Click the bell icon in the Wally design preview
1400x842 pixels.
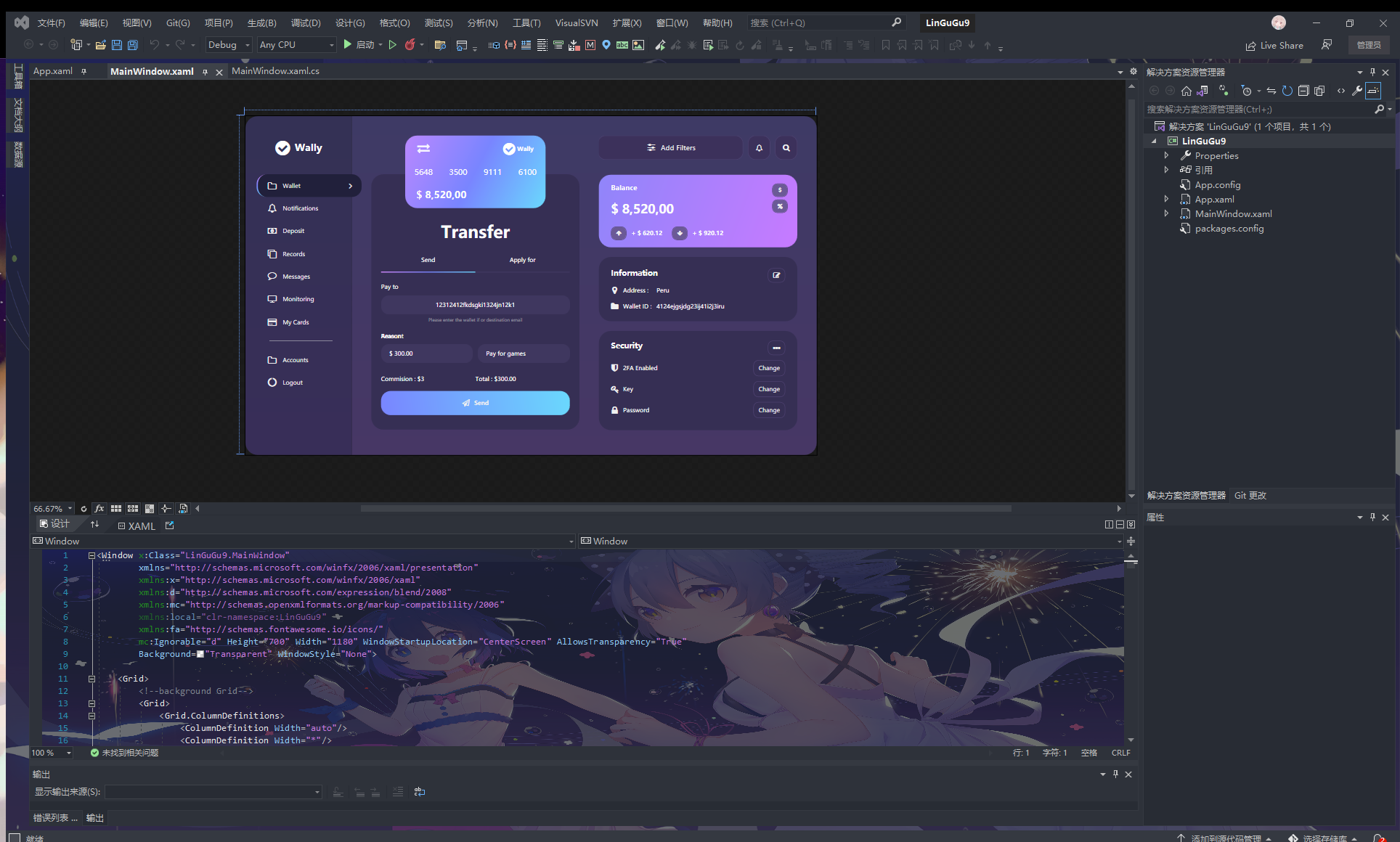759,147
